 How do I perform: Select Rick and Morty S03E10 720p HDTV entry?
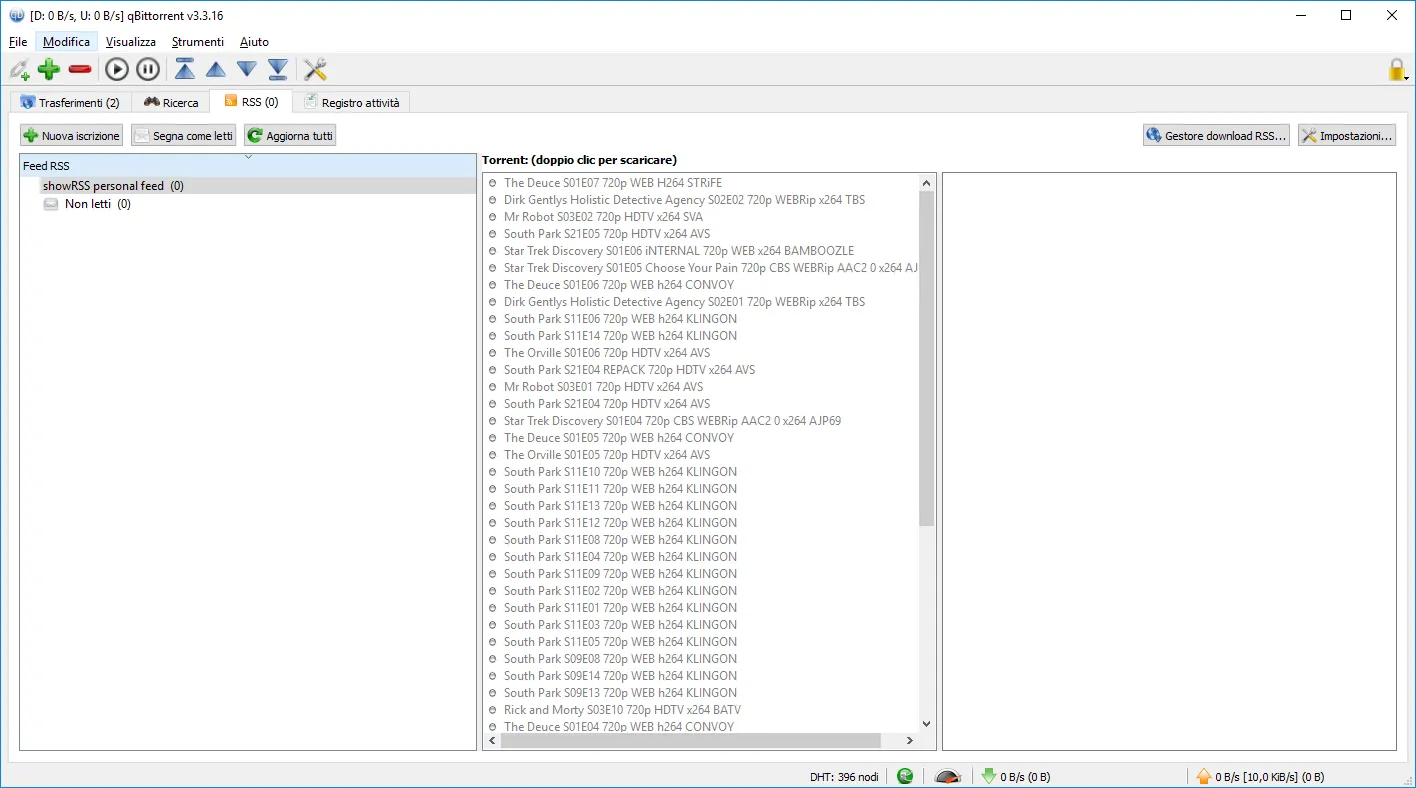click(x=622, y=710)
